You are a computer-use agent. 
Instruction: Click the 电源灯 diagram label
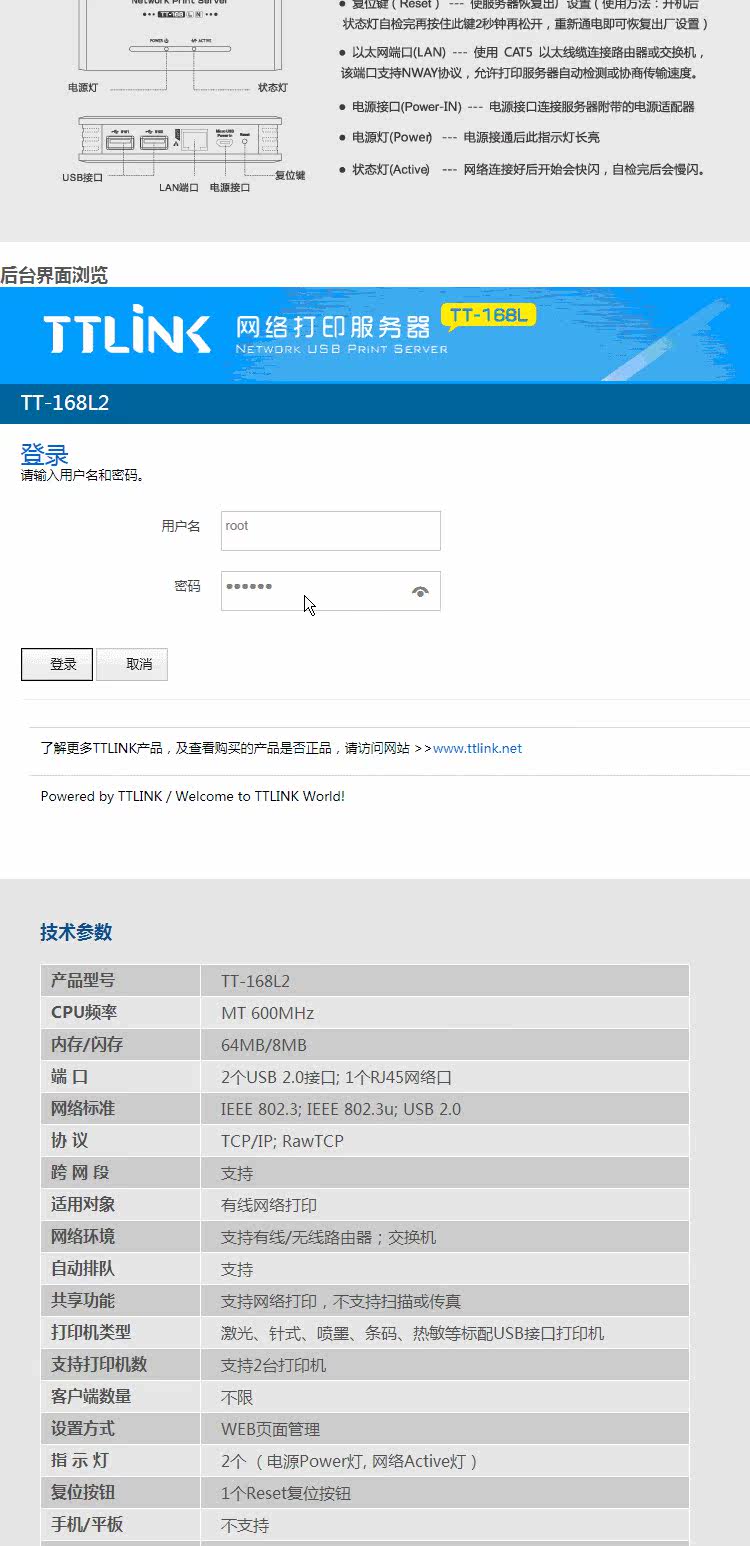83,88
